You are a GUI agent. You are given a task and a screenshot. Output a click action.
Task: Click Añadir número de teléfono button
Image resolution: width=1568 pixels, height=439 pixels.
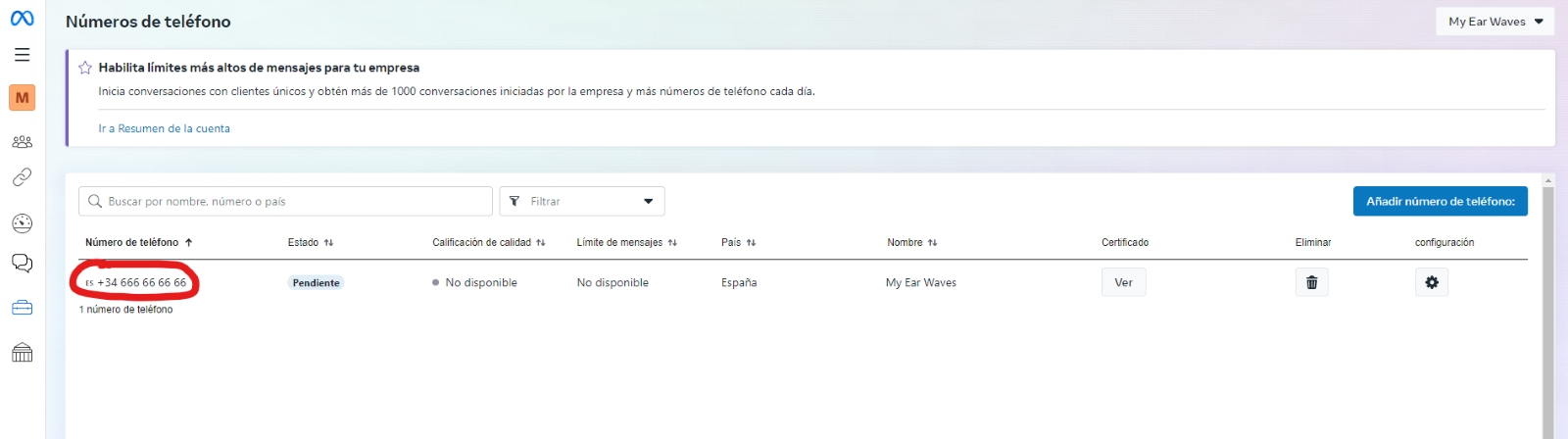1440,201
